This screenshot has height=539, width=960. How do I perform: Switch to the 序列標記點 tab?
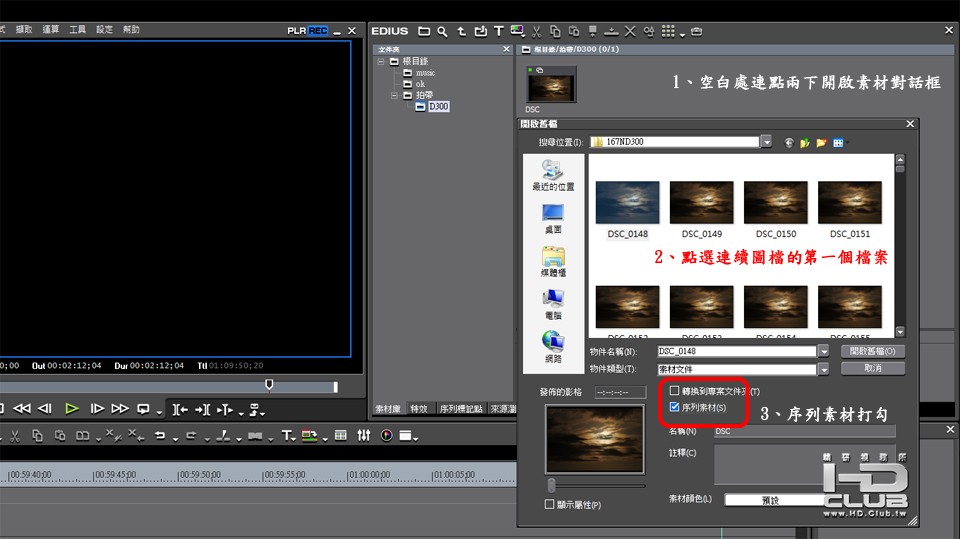(461, 409)
